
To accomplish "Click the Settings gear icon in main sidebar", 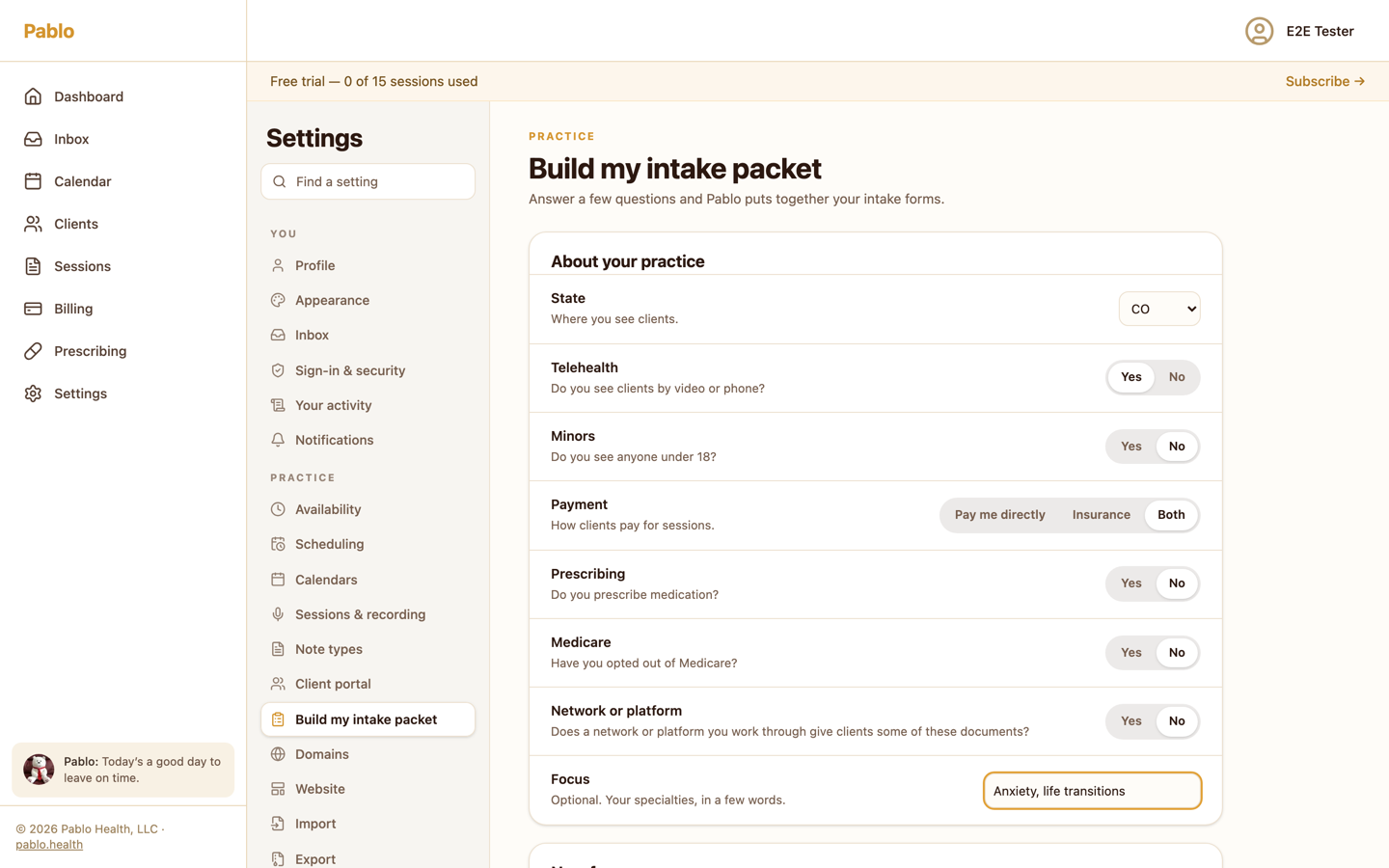I will (33, 393).
